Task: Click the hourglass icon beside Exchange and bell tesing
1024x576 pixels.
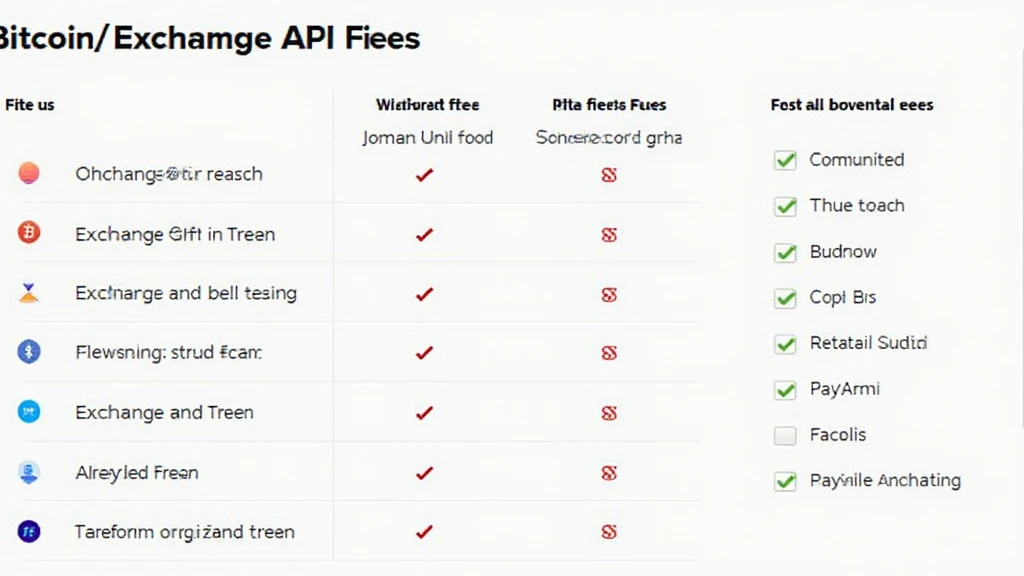Action: click(29, 293)
